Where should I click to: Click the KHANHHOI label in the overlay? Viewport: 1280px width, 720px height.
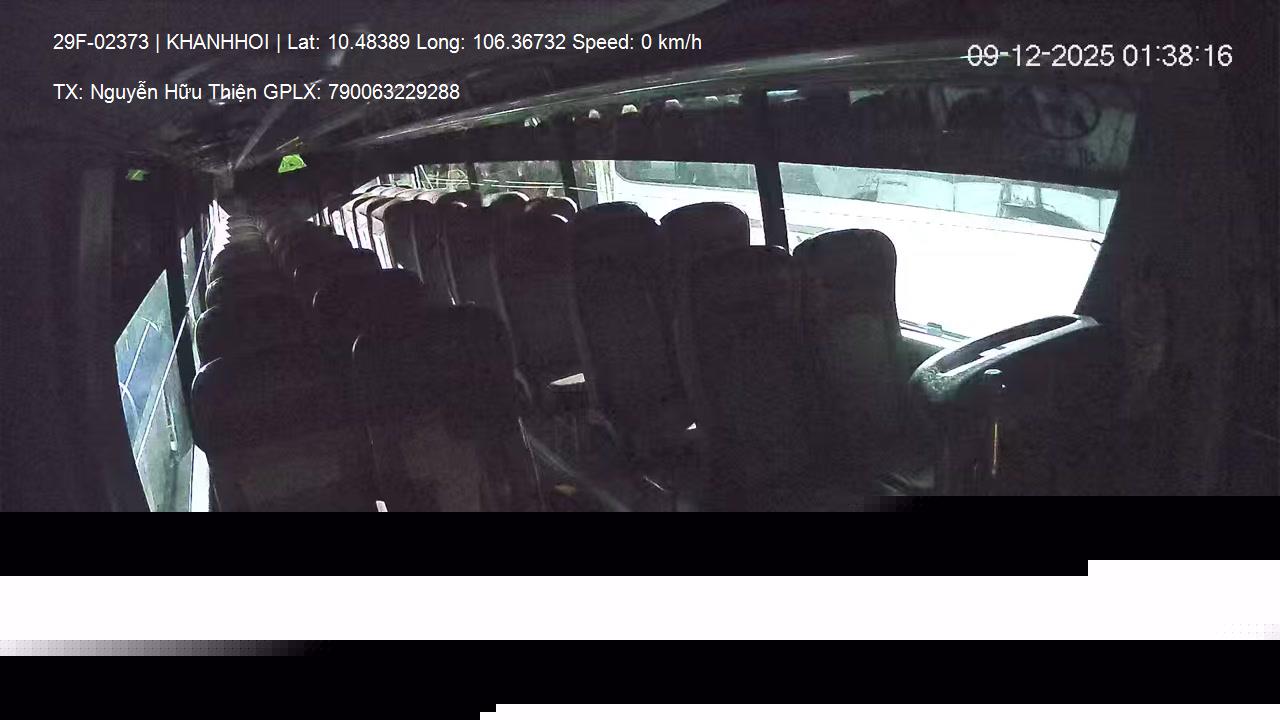click(x=218, y=42)
